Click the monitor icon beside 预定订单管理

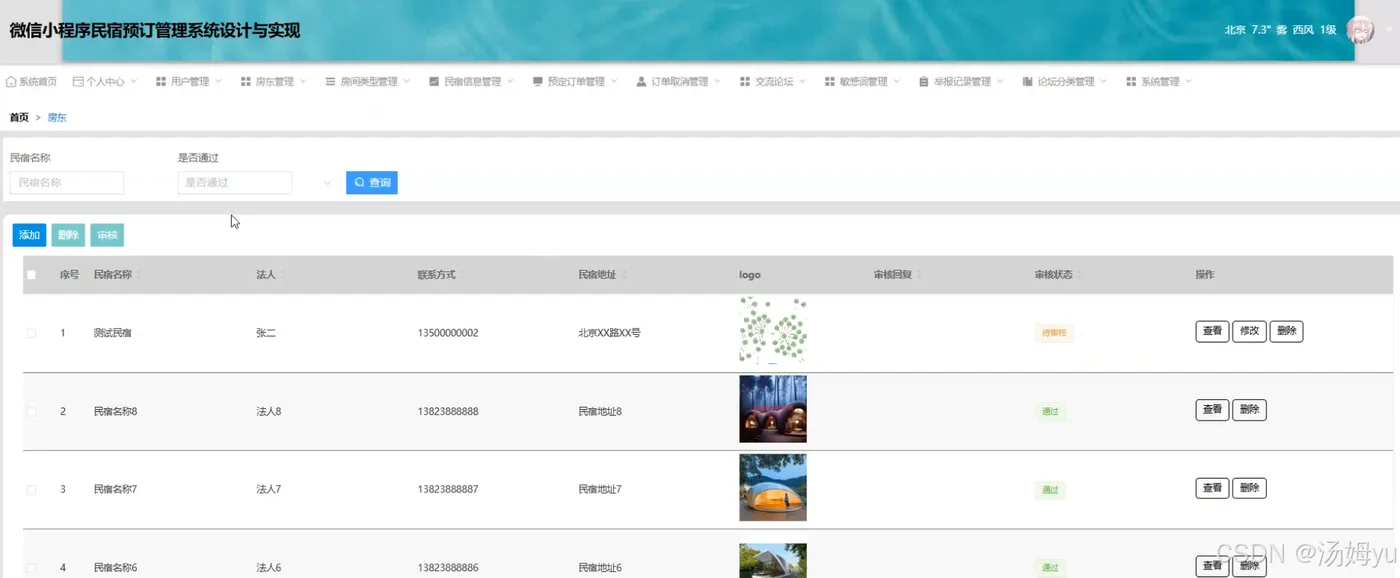538,82
